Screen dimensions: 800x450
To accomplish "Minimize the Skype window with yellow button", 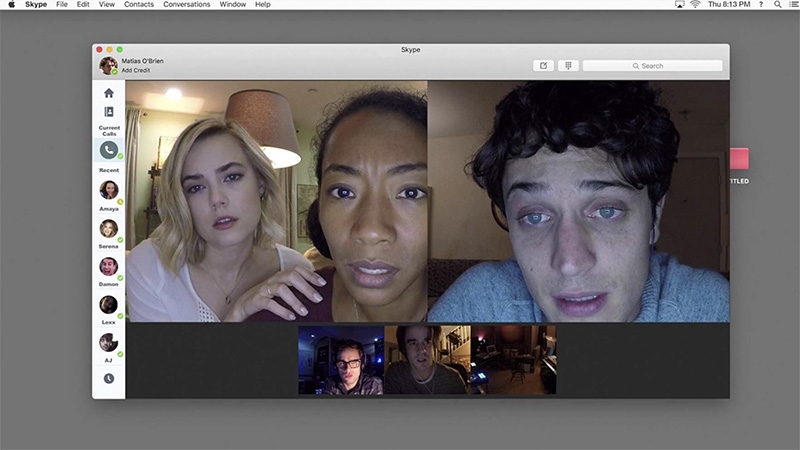I will click(x=109, y=49).
